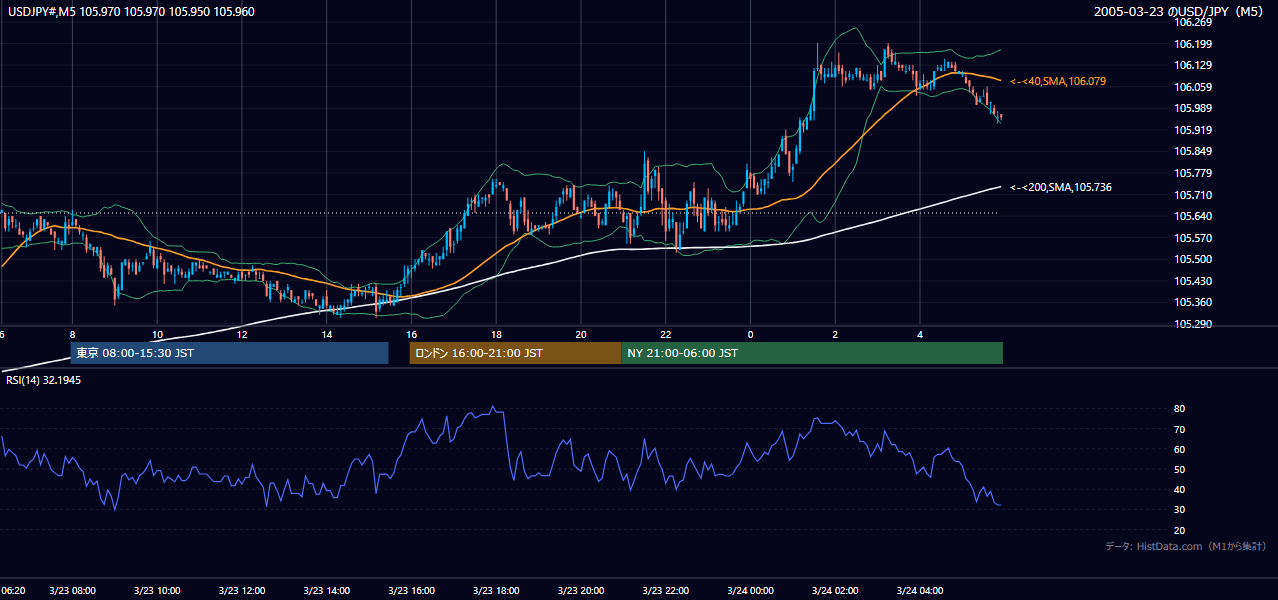Click the 3/23 12:00 time axis label
Screen dimensions: 1278x600
[242, 591]
